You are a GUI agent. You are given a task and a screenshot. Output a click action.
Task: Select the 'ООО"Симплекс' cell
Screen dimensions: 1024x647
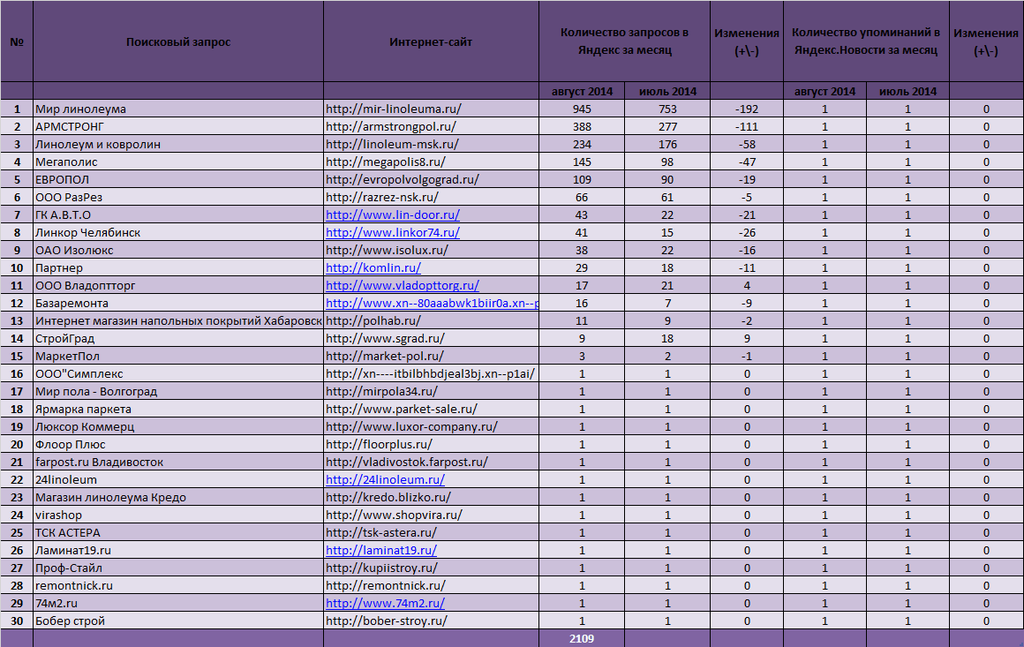pyautogui.click(x=178, y=373)
